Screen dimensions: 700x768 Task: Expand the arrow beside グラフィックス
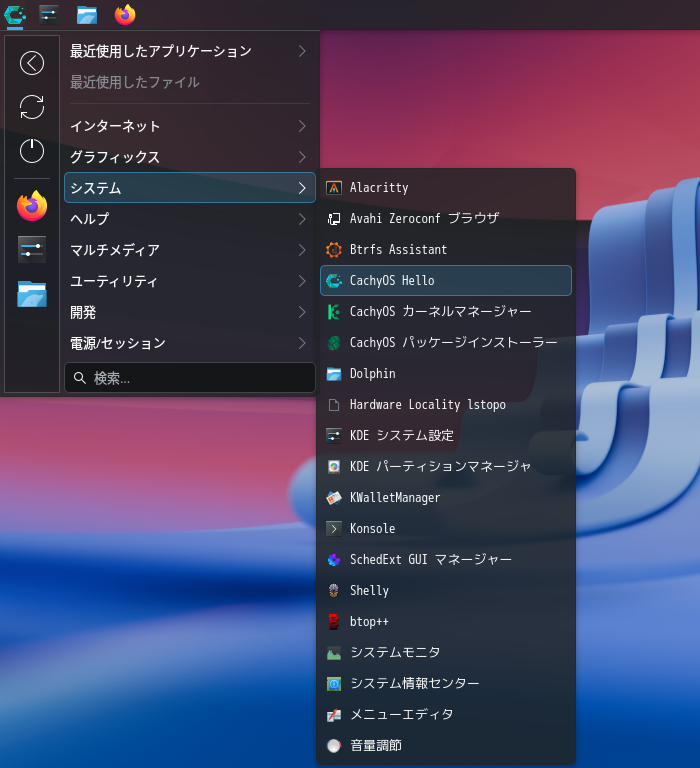pos(302,157)
